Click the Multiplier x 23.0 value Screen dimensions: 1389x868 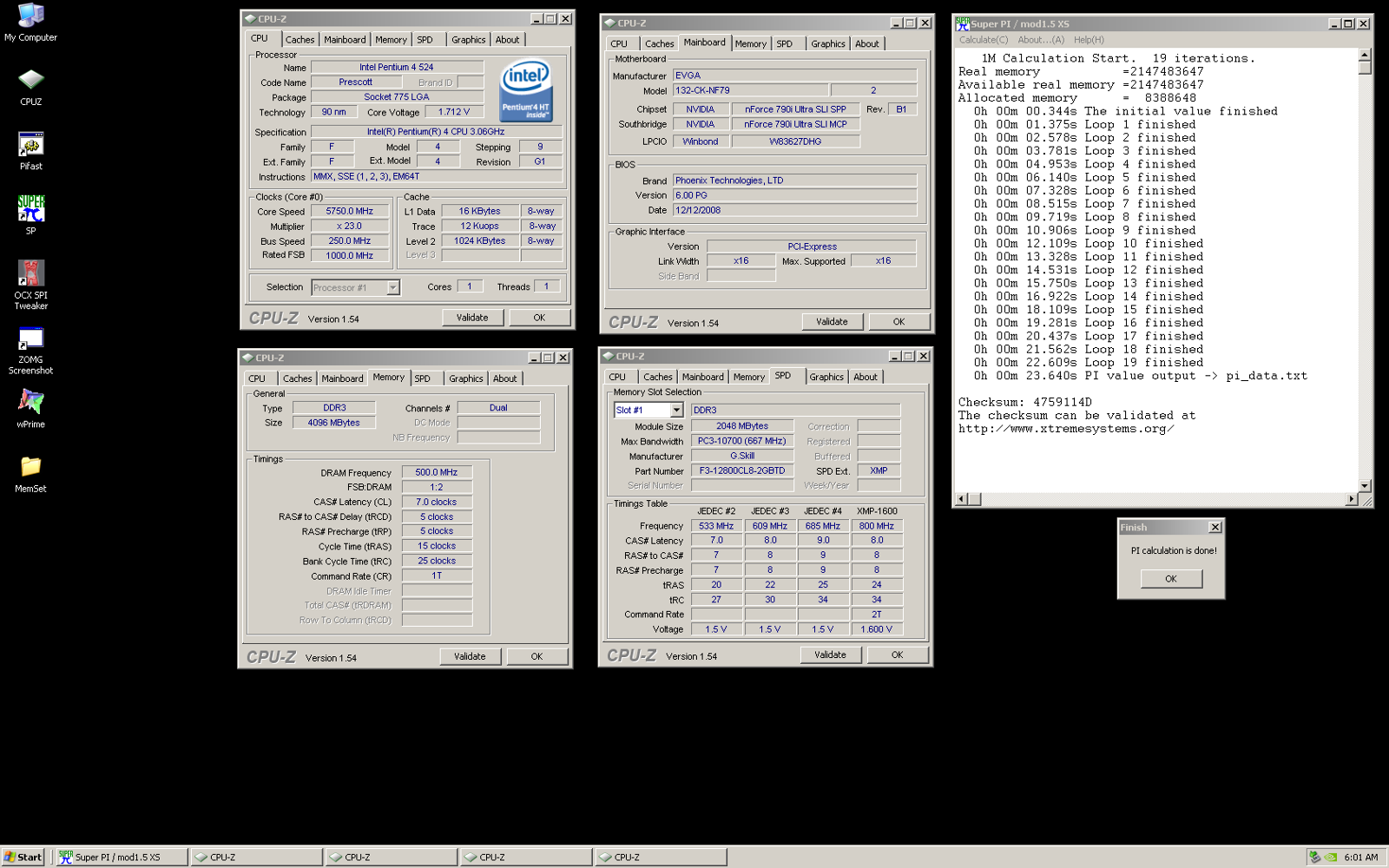(x=349, y=226)
